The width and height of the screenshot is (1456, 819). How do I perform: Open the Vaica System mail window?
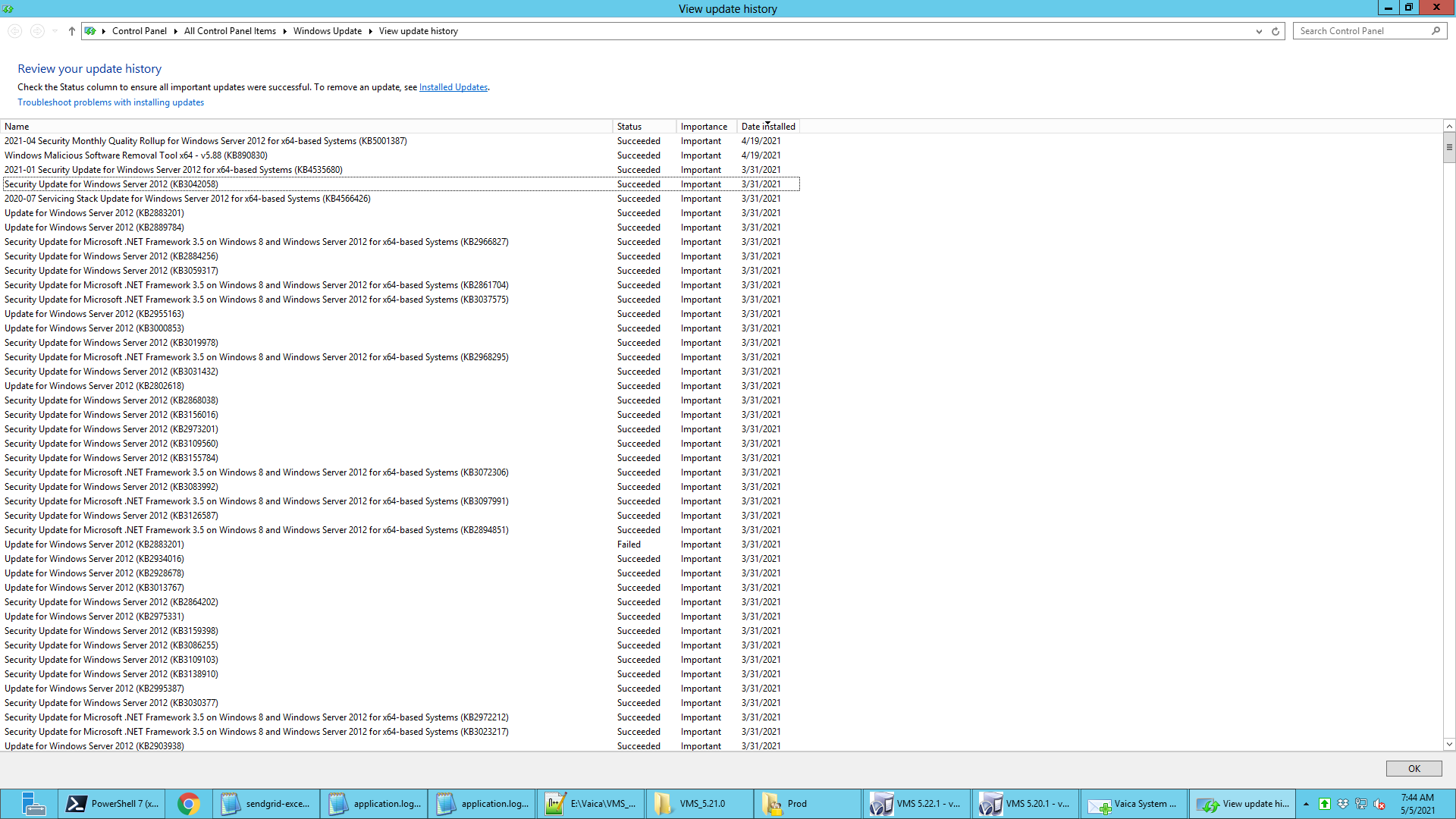click(1134, 803)
